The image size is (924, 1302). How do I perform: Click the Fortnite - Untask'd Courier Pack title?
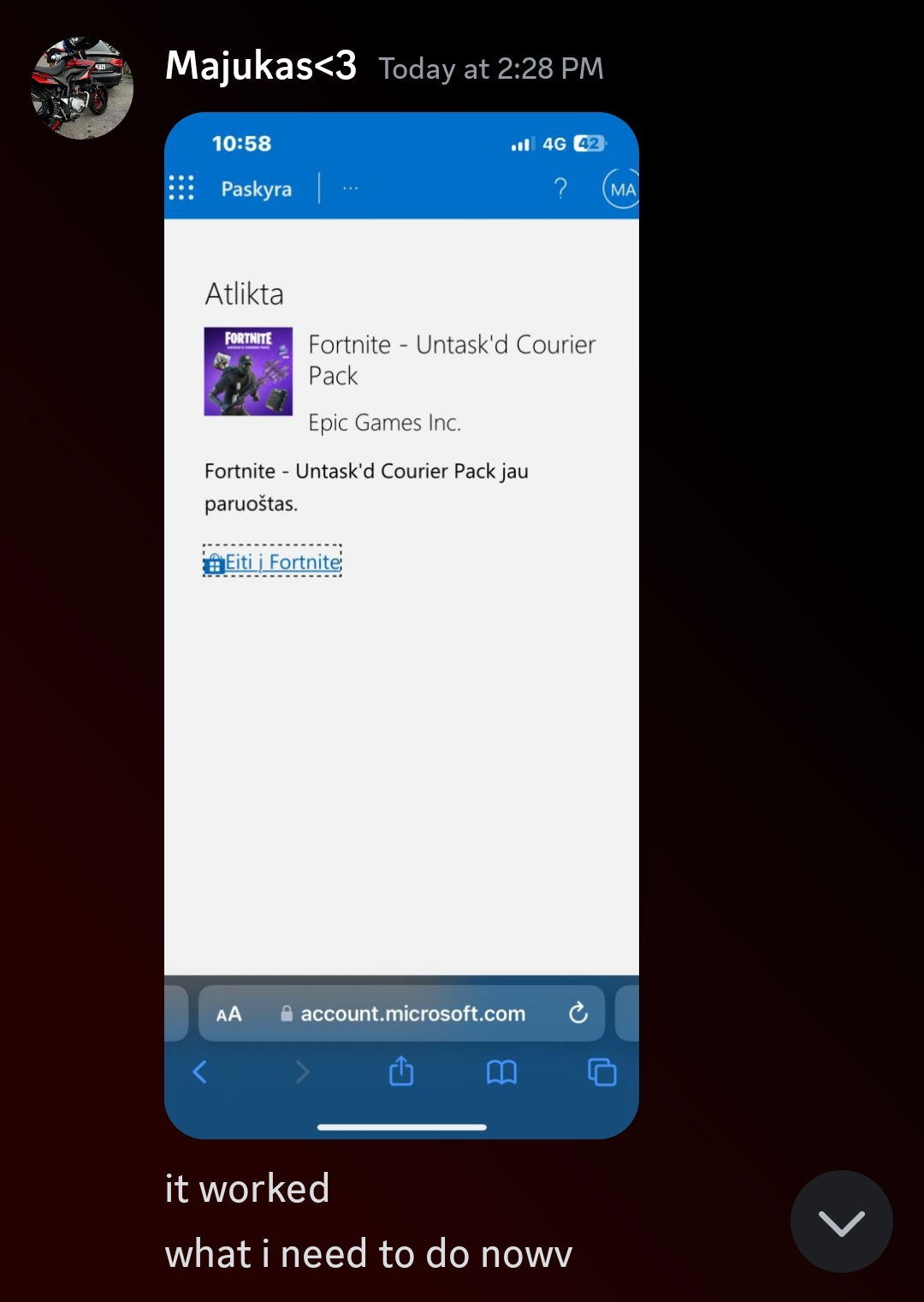452,360
